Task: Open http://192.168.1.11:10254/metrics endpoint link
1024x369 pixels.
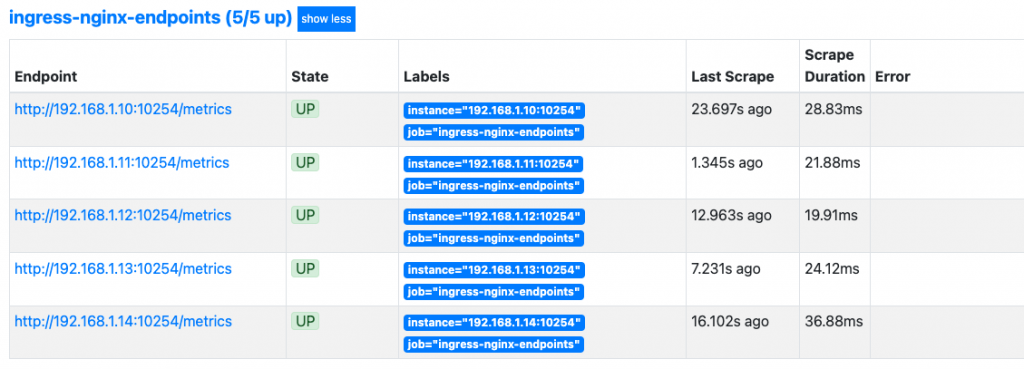Action: [x=122, y=163]
